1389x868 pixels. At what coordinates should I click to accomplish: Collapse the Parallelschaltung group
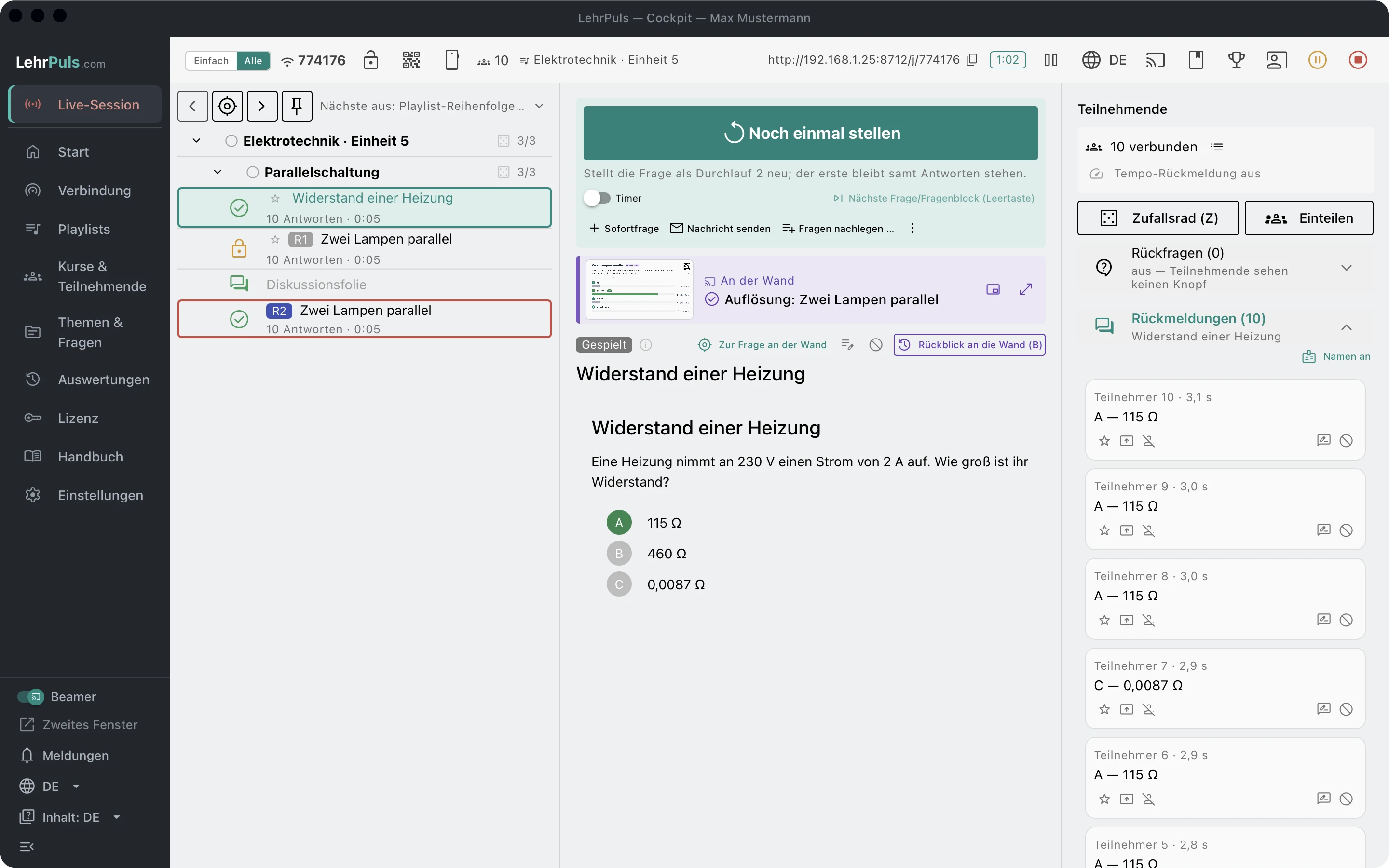(218, 172)
